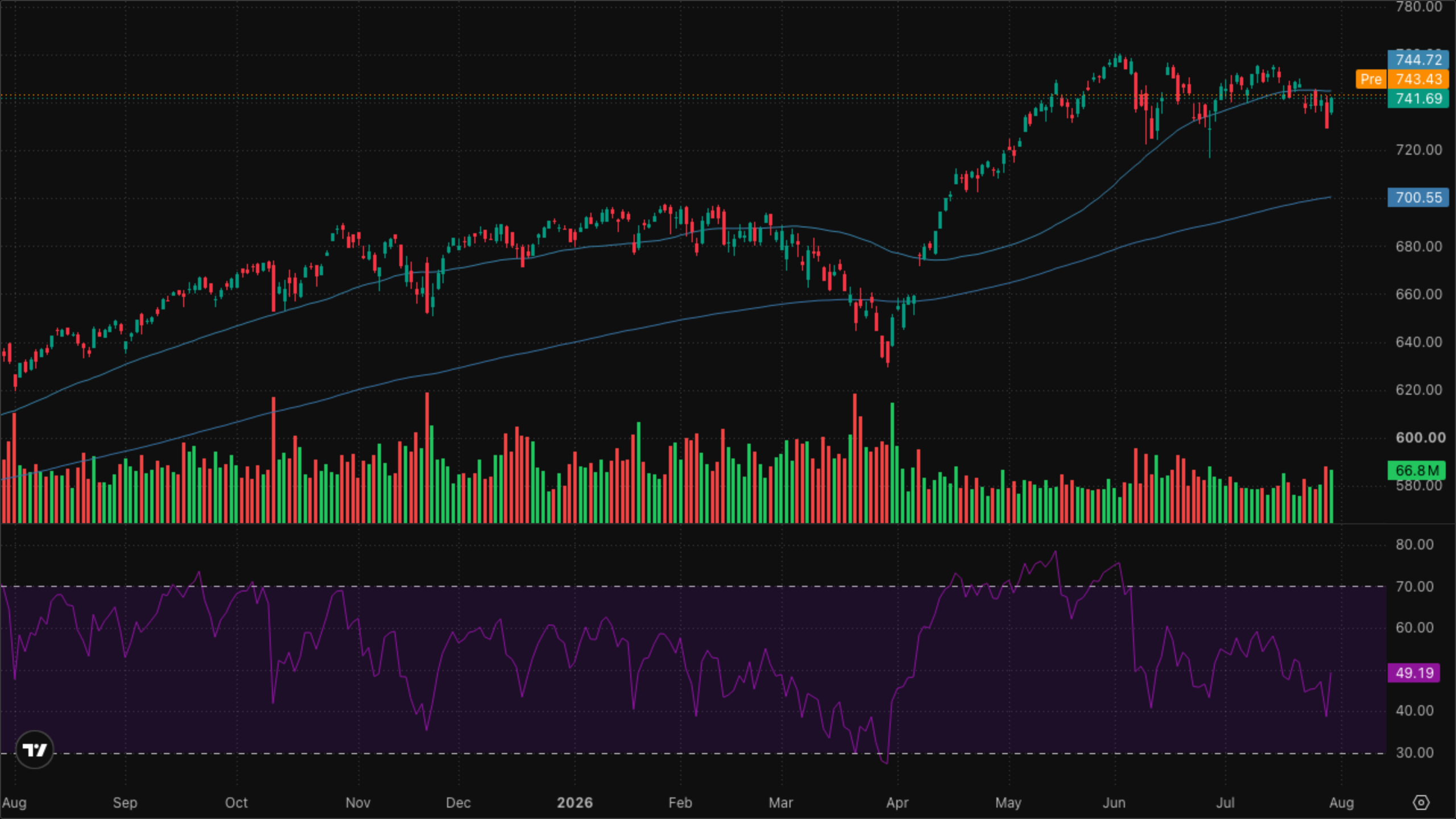This screenshot has width=1456, height=819.
Task: Click the Oct label on time axis
Action: [x=236, y=803]
